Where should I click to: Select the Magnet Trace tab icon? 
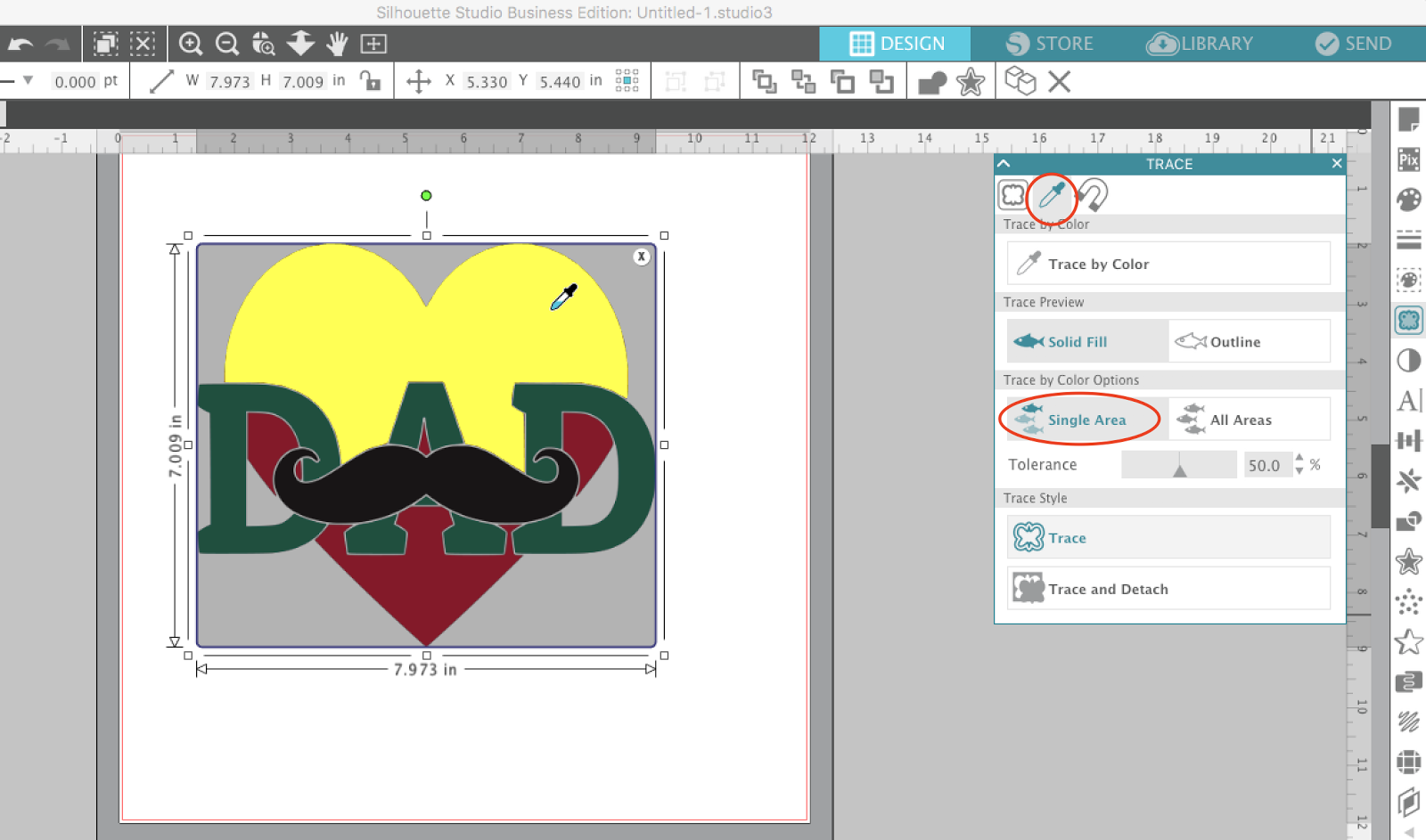coord(1092,194)
